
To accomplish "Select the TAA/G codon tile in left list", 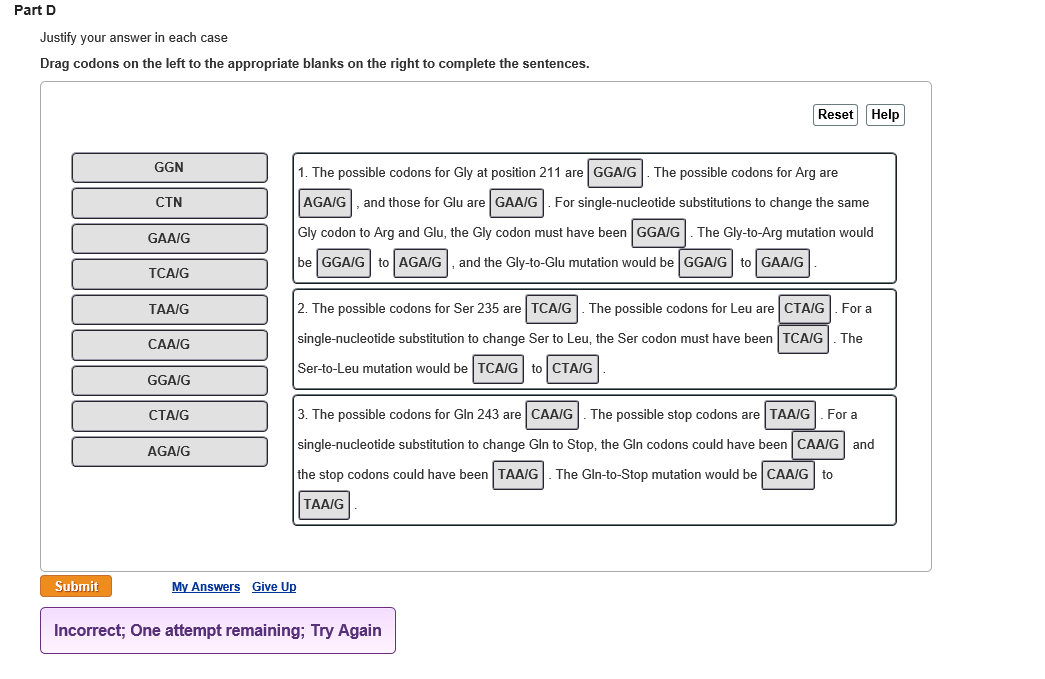I will click(169, 310).
